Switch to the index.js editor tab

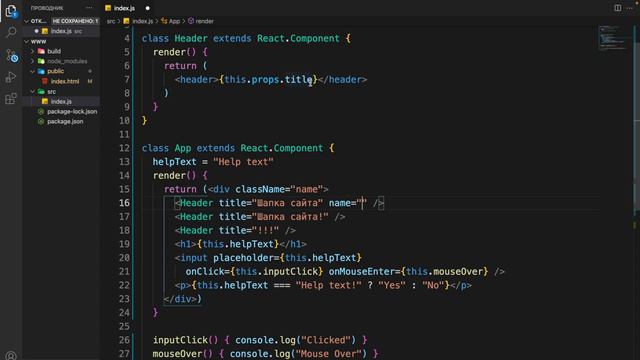tap(127, 8)
